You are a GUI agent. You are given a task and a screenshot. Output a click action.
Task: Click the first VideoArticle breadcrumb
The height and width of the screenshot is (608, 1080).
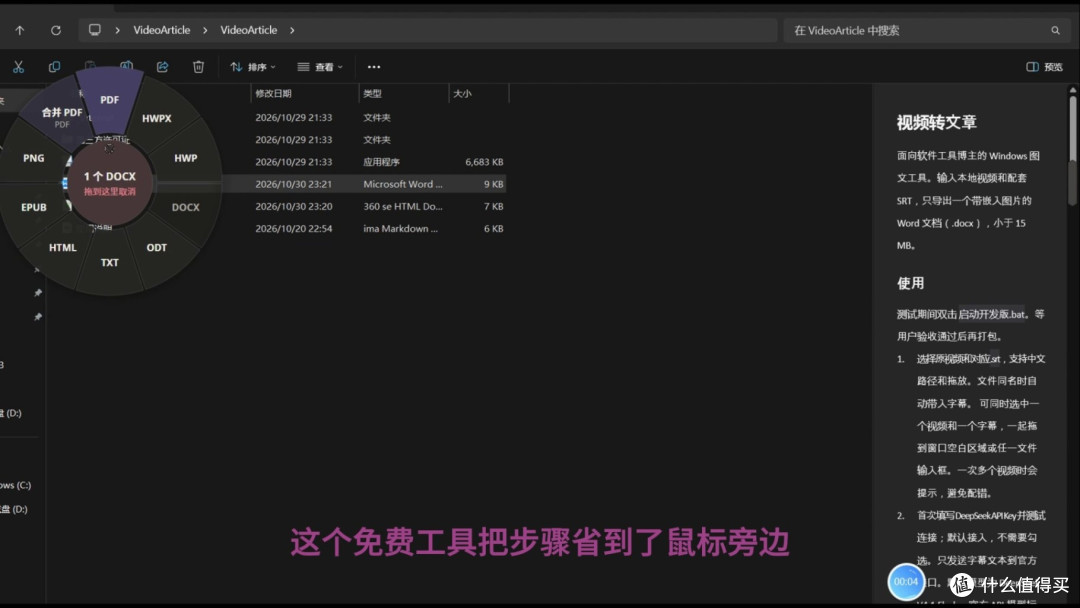pyautogui.click(x=162, y=30)
